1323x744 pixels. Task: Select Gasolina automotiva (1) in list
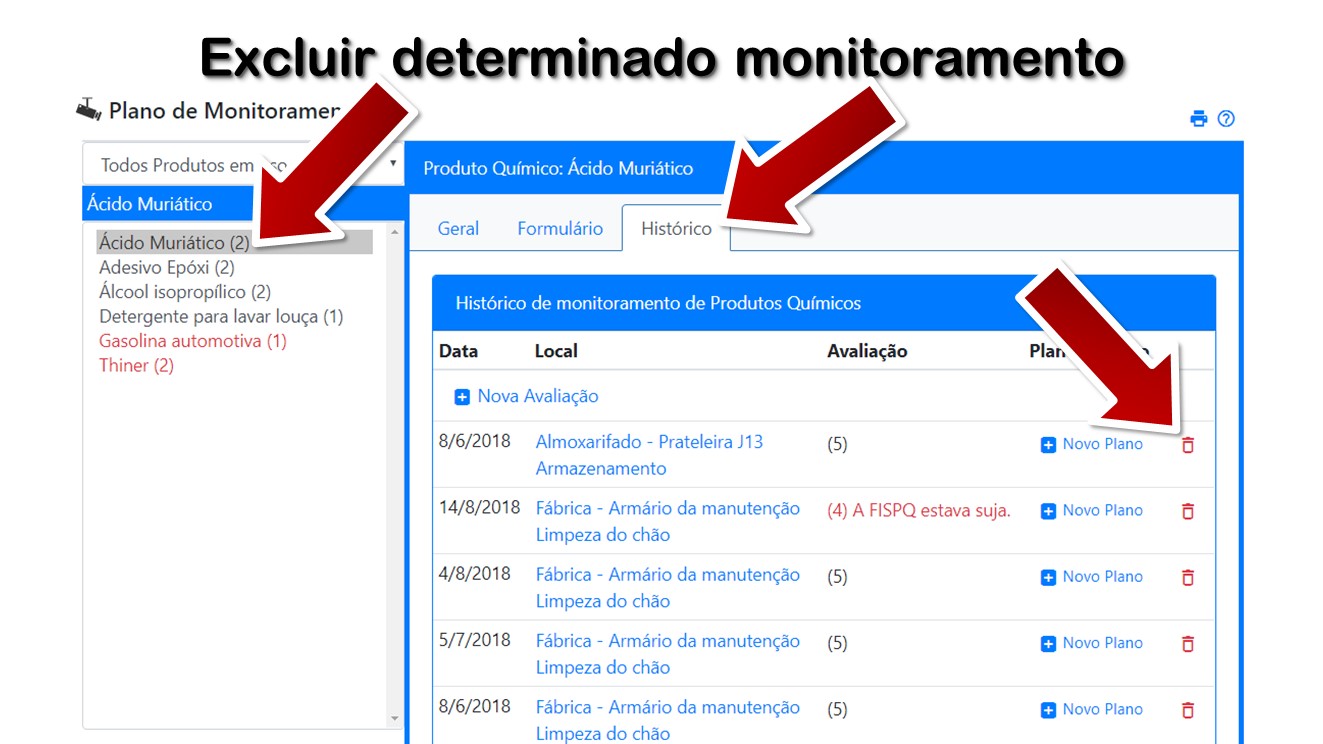(x=193, y=341)
